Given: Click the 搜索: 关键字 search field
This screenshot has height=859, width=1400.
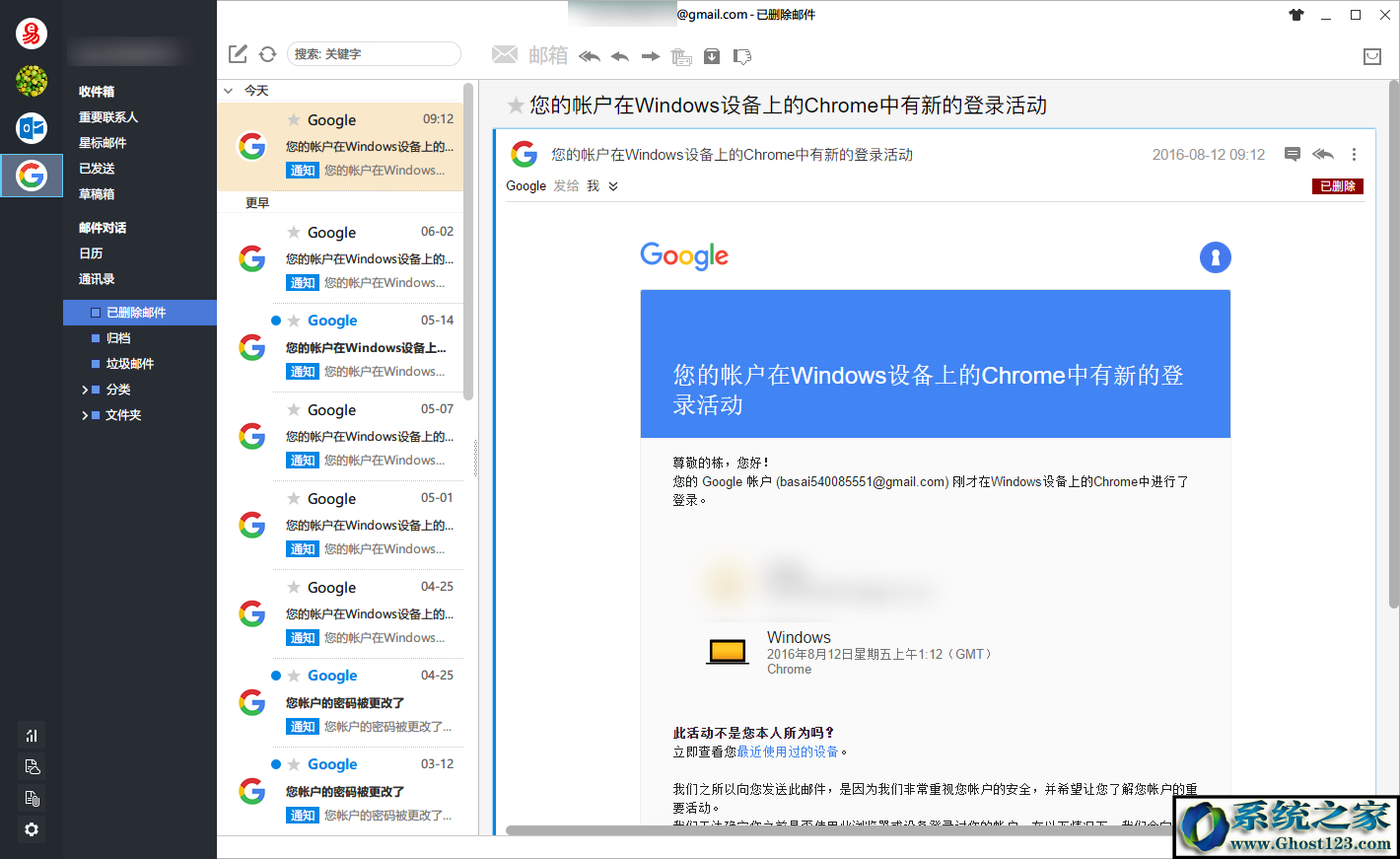Looking at the screenshot, I should [x=374, y=54].
